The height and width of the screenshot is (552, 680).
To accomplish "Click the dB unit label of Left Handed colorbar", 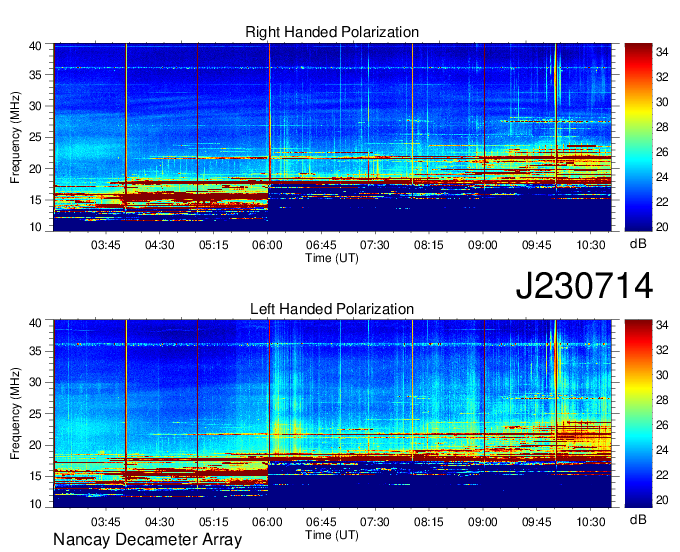I will 638,520.
